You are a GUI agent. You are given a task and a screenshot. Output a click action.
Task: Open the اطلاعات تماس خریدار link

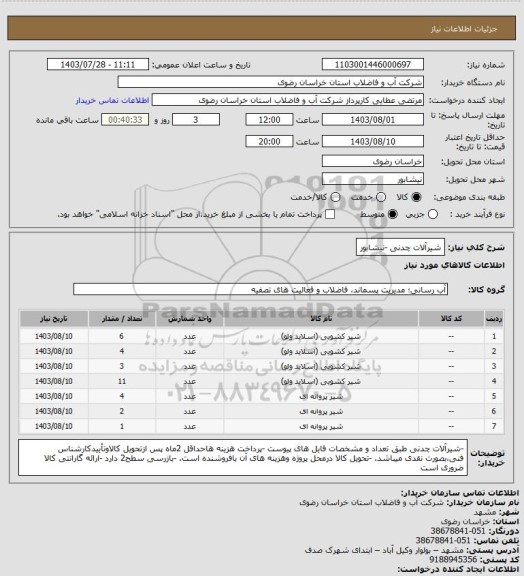[x=112, y=100]
